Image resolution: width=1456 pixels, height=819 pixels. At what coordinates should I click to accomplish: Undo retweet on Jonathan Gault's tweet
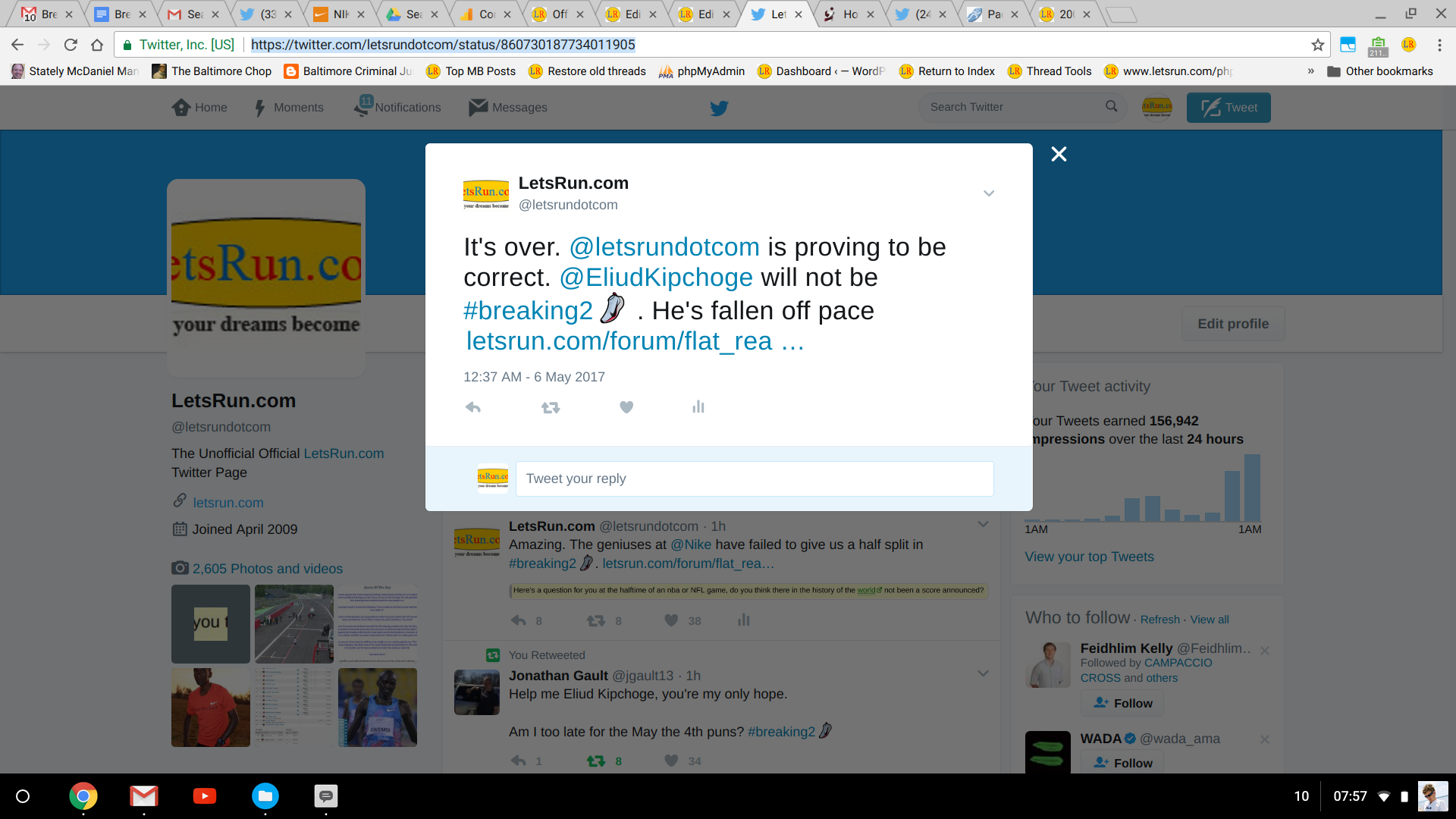(x=596, y=761)
